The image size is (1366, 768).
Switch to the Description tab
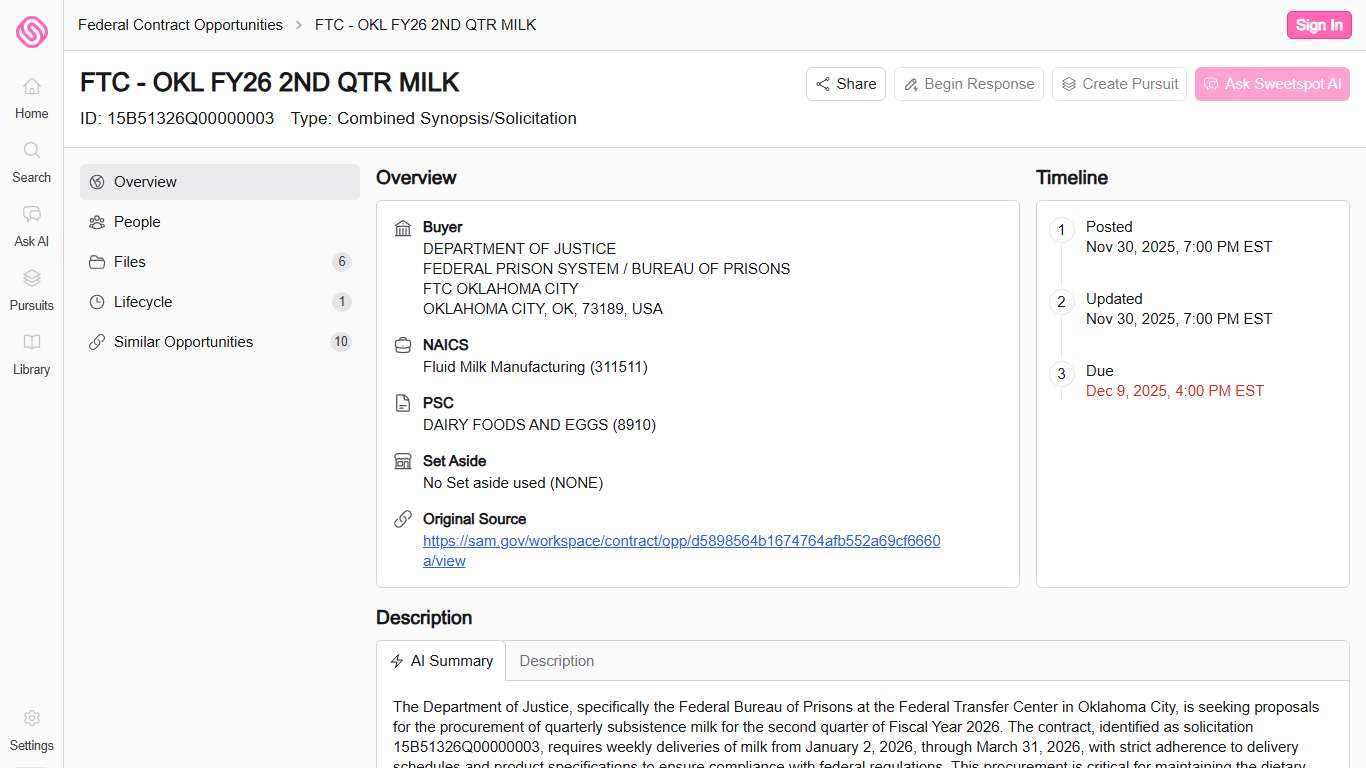[557, 661]
